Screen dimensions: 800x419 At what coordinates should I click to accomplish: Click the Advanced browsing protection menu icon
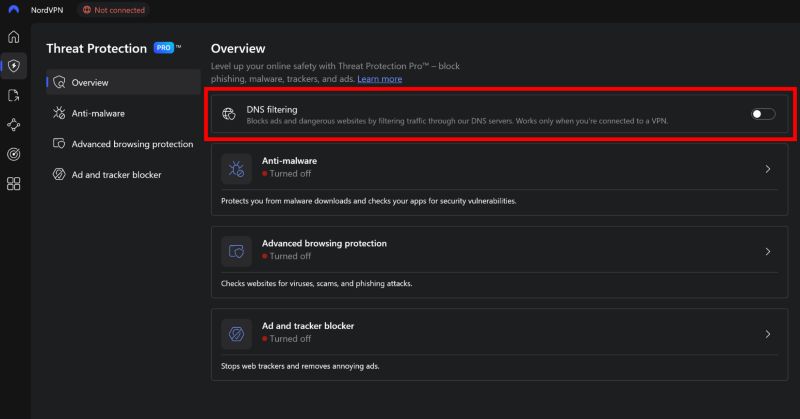[x=59, y=143]
